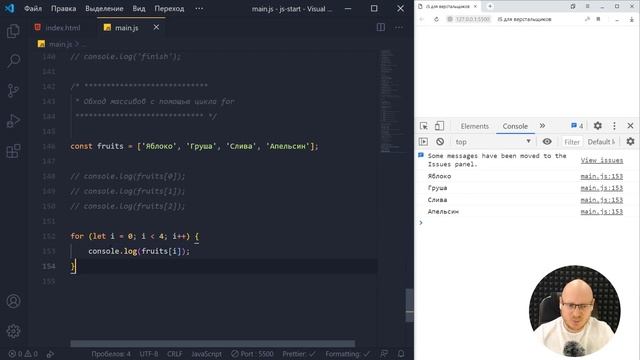The image size is (640, 360).
Task: Click VS Code horizontal scrollbar
Action: (213, 344)
